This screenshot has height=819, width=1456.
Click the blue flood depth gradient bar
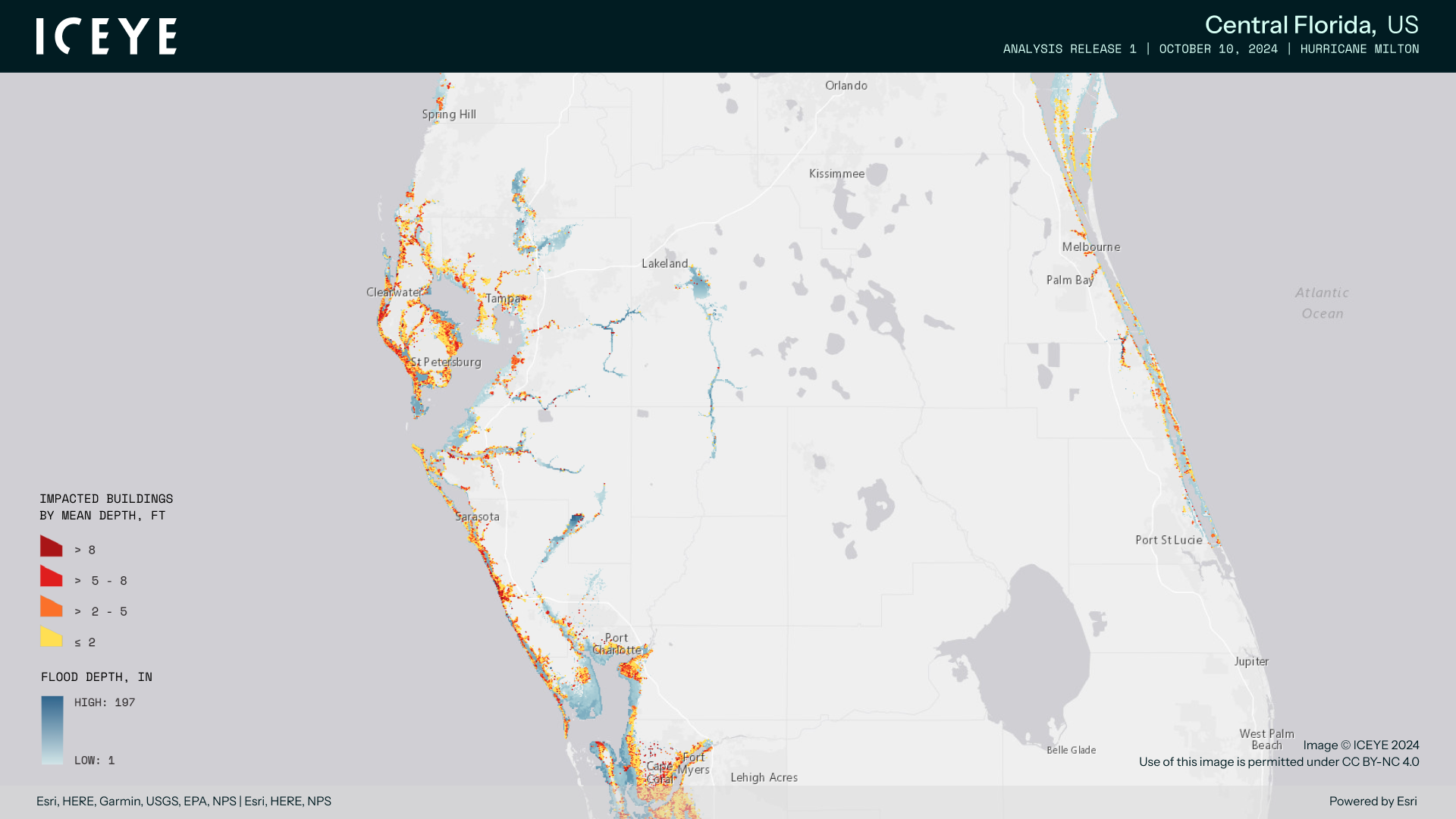click(x=52, y=730)
